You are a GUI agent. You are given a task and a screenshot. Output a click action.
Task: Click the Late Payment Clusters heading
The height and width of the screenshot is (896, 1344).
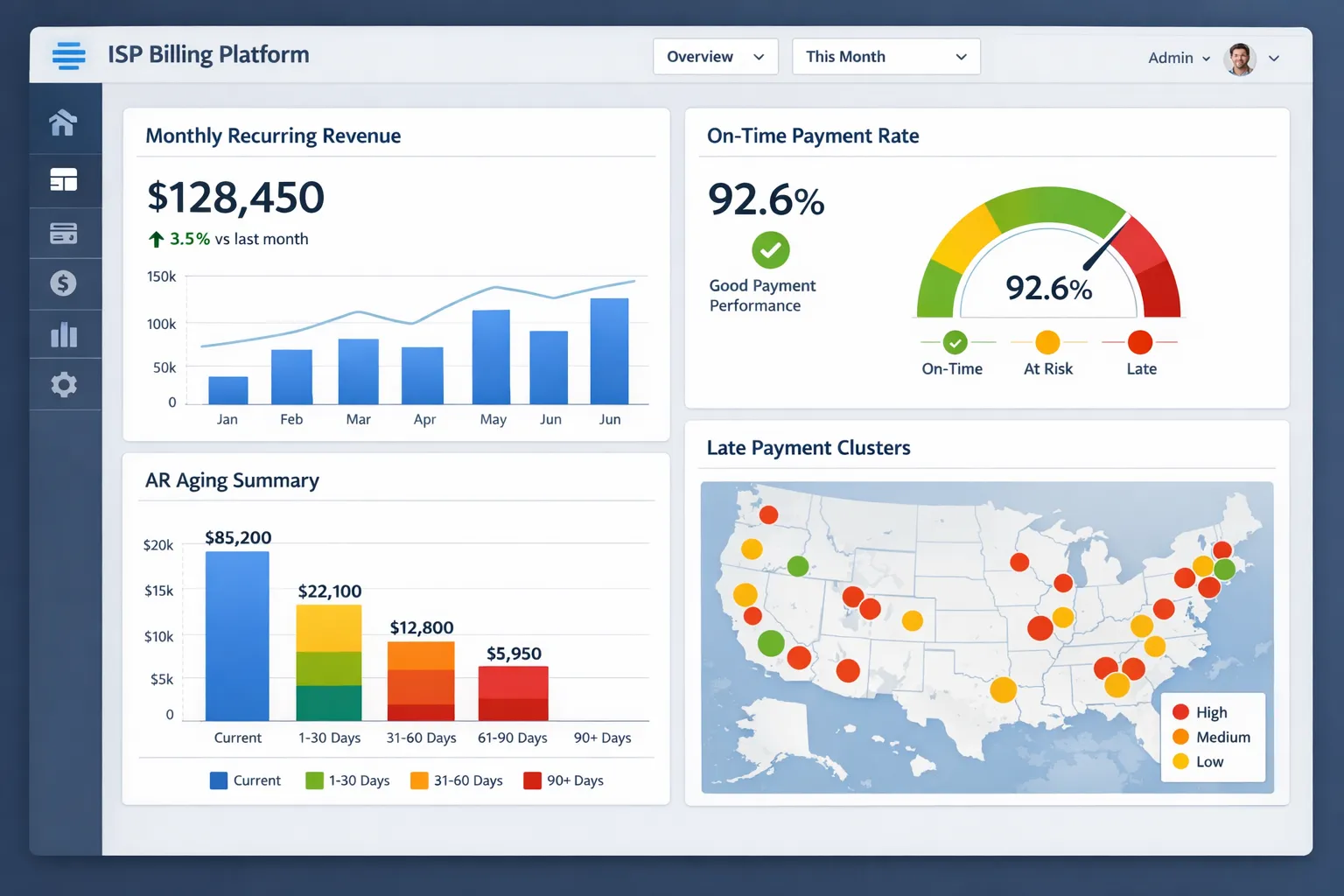(x=808, y=448)
